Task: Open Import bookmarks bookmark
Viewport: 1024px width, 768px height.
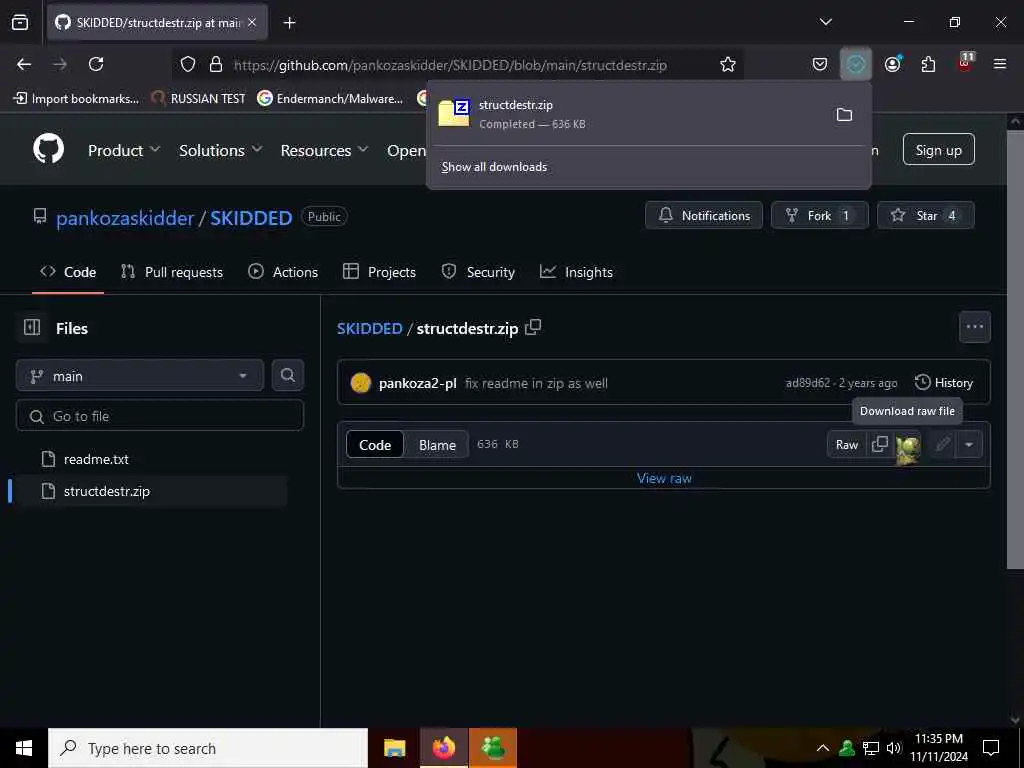Action: [x=76, y=99]
